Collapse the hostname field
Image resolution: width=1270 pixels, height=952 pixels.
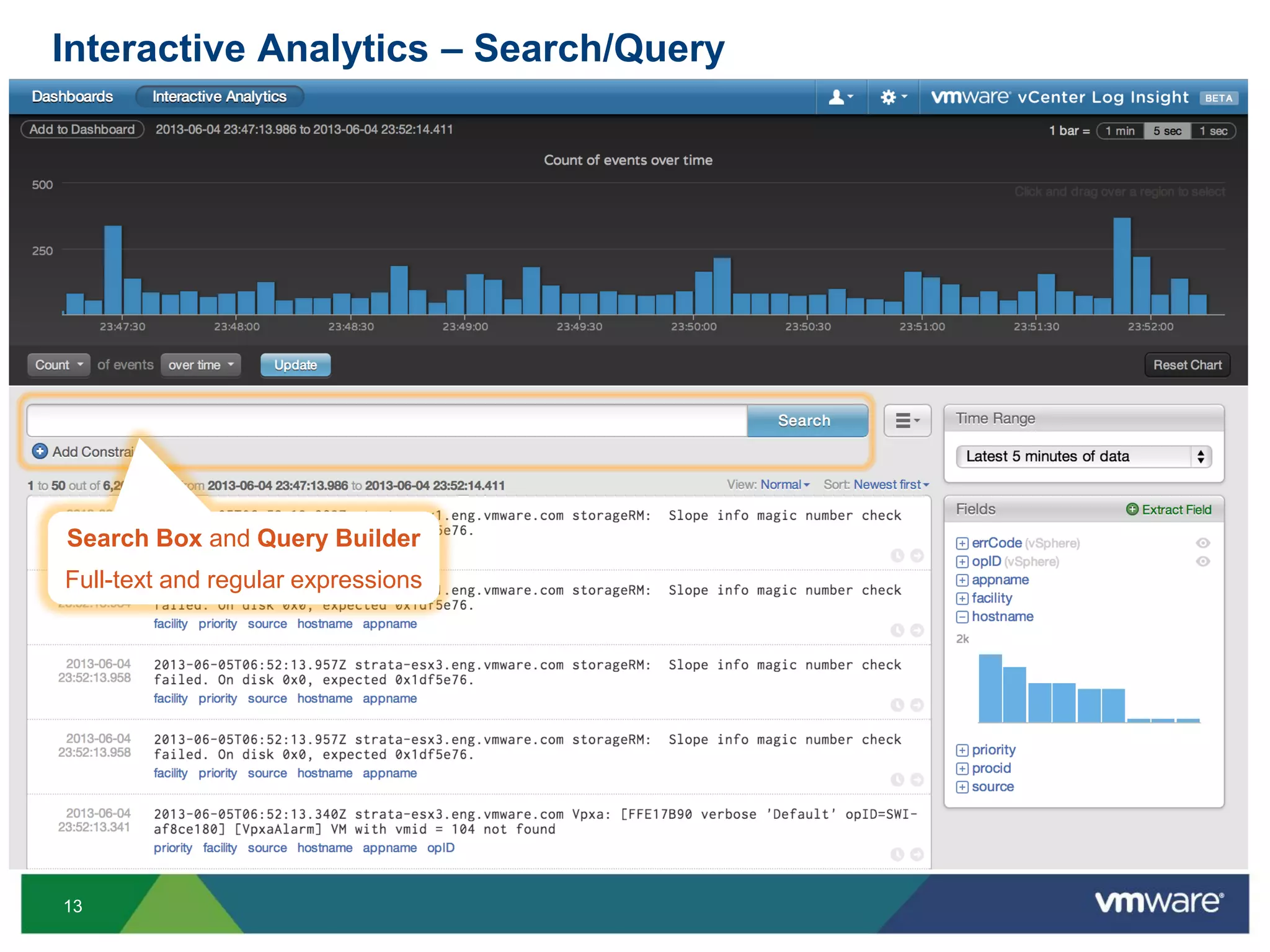pyautogui.click(x=962, y=617)
